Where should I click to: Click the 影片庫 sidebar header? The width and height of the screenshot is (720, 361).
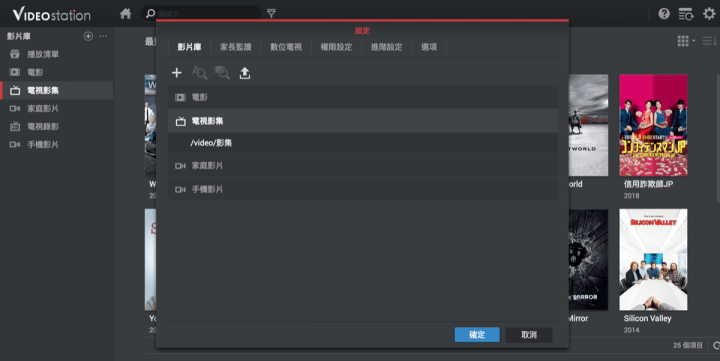tap(18, 36)
